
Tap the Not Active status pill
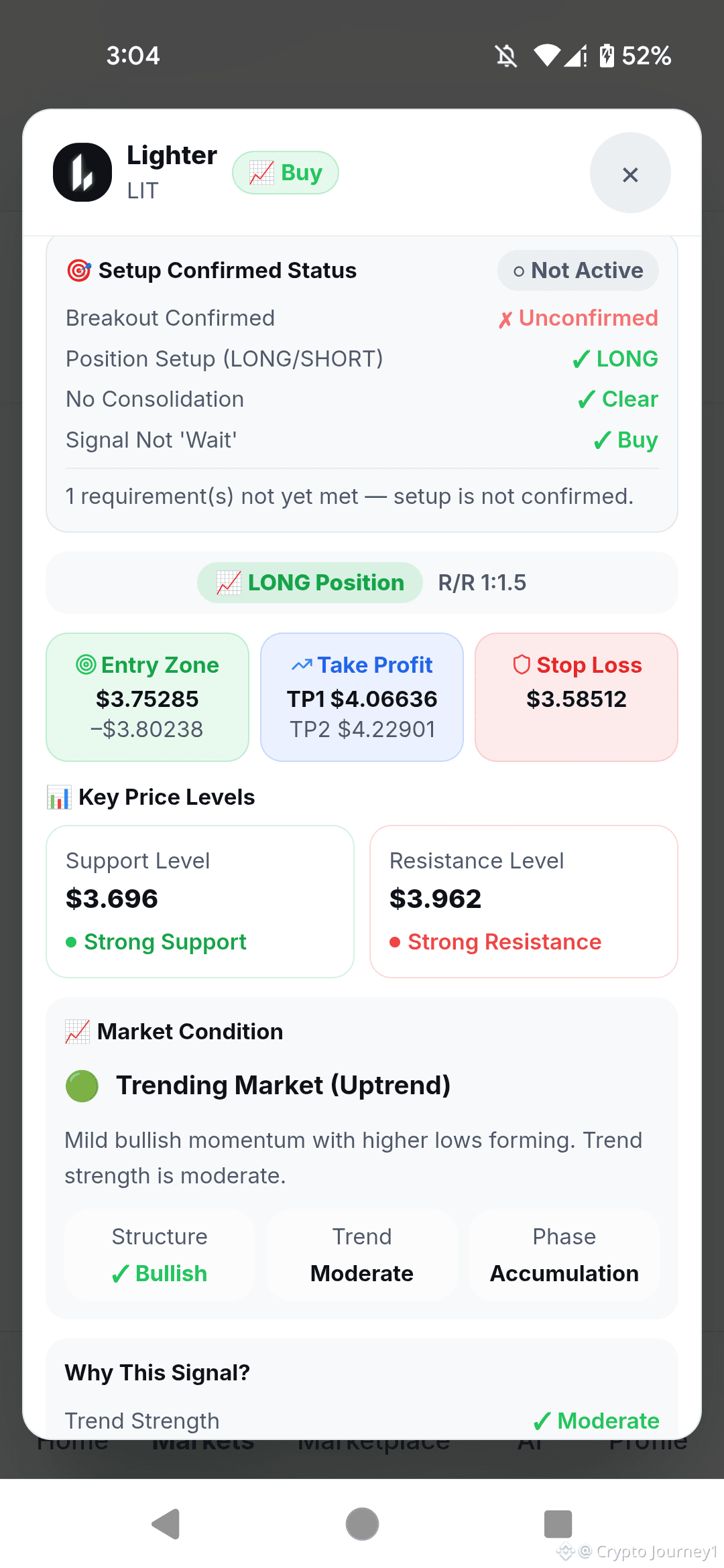pos(578,271)
